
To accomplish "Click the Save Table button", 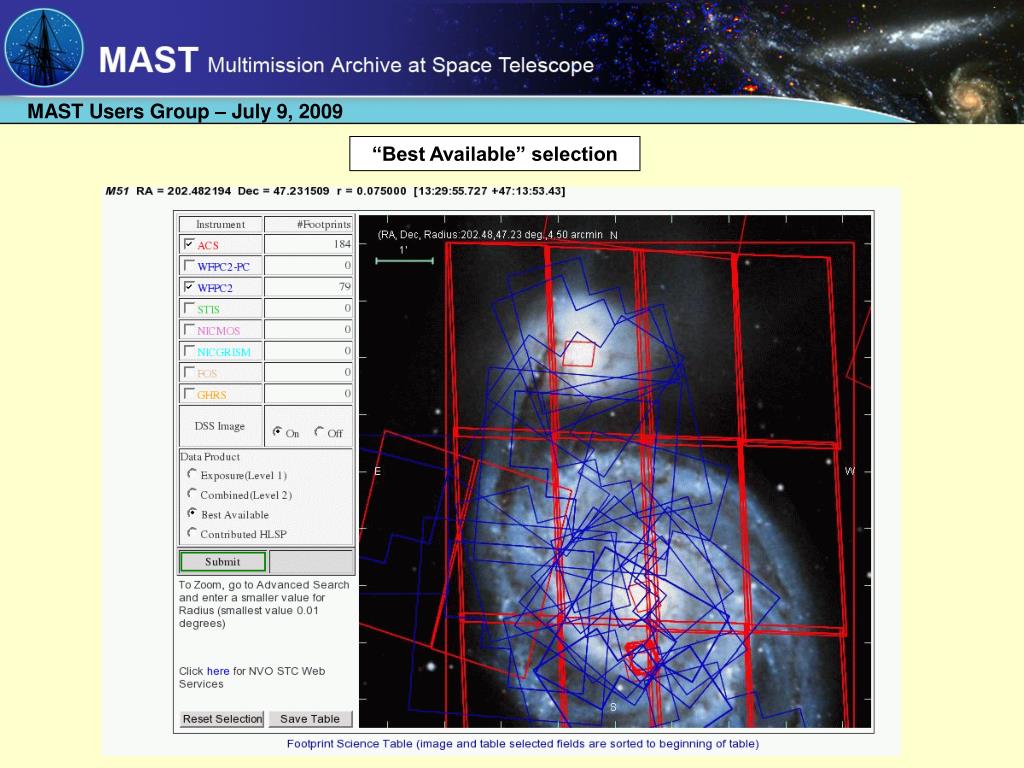I will point(310,718).
